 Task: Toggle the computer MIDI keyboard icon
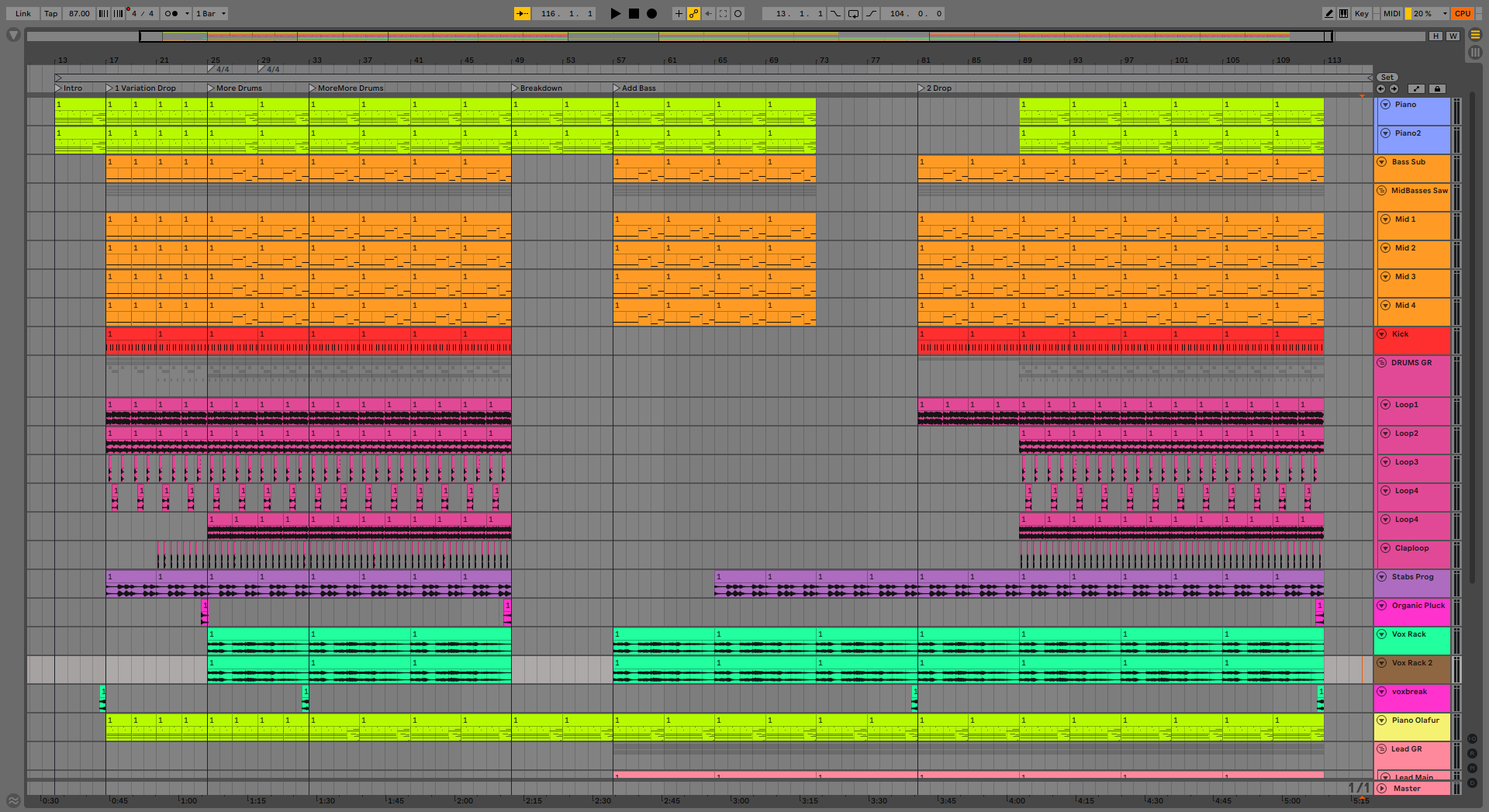pos(1343,13)
